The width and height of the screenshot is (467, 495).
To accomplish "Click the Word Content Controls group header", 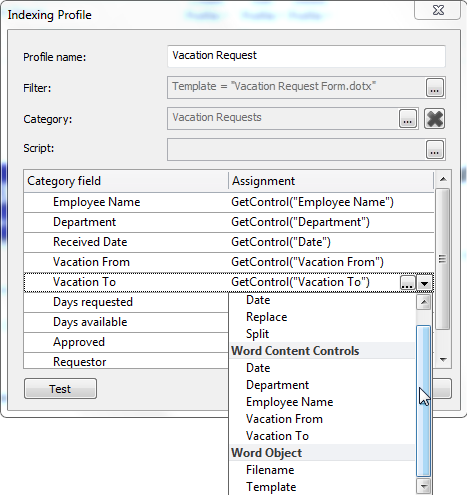I will point(322,351).
